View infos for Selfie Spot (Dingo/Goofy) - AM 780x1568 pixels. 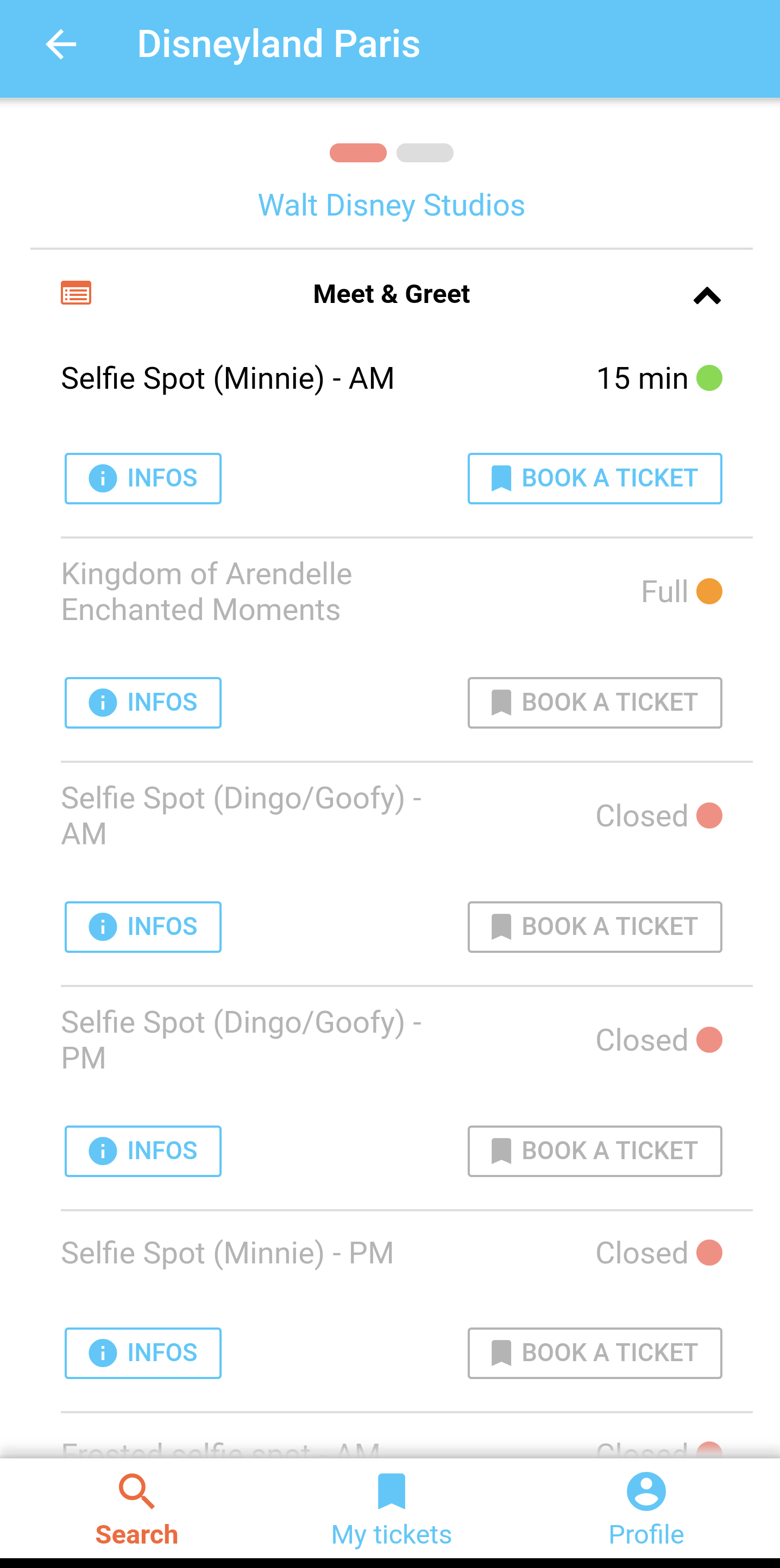pos(143,926)
